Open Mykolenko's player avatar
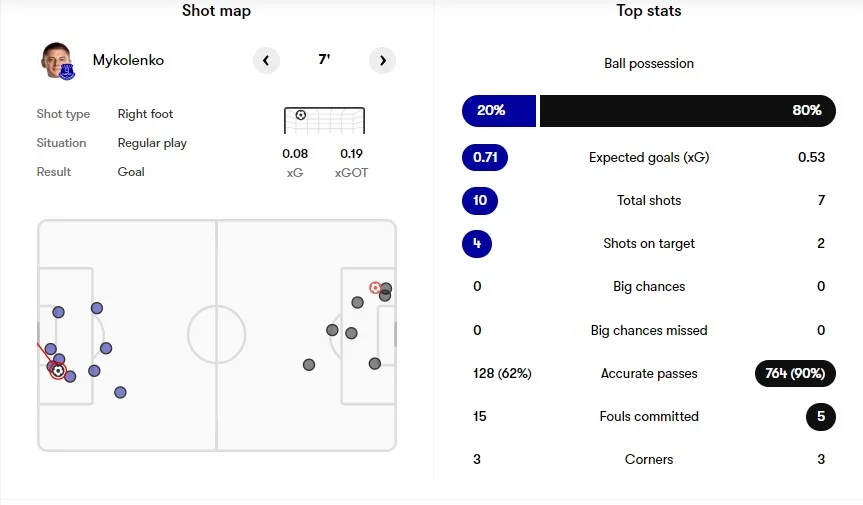This screenshot has width=863, height=505. 57,60
